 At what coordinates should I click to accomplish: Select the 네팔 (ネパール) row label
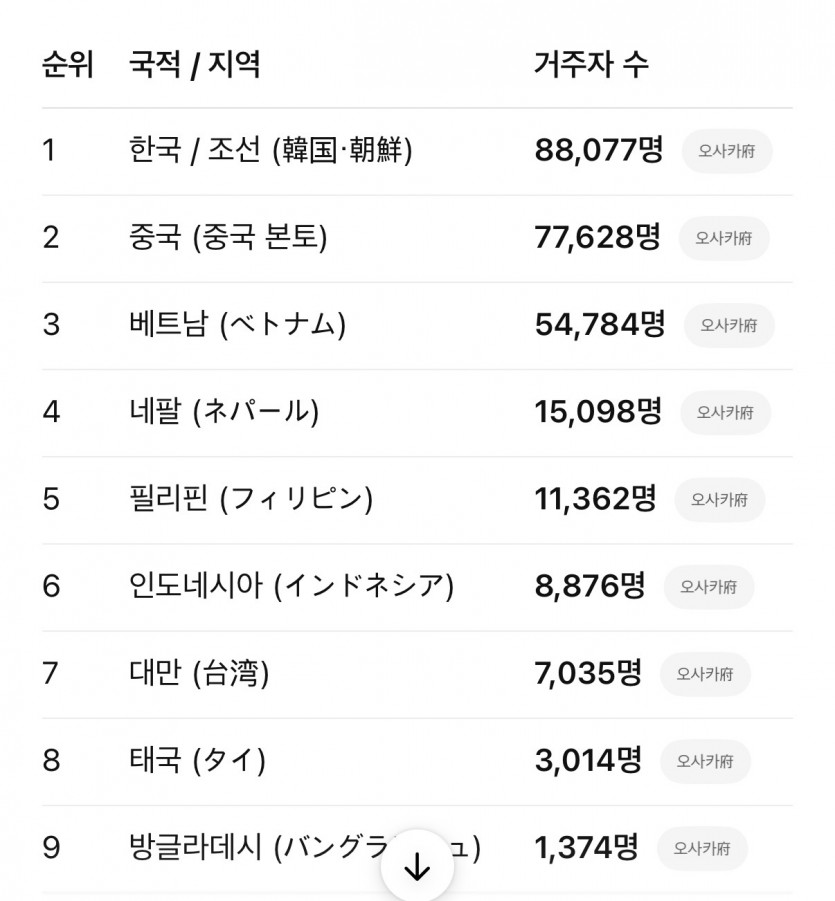click(224, 412)
